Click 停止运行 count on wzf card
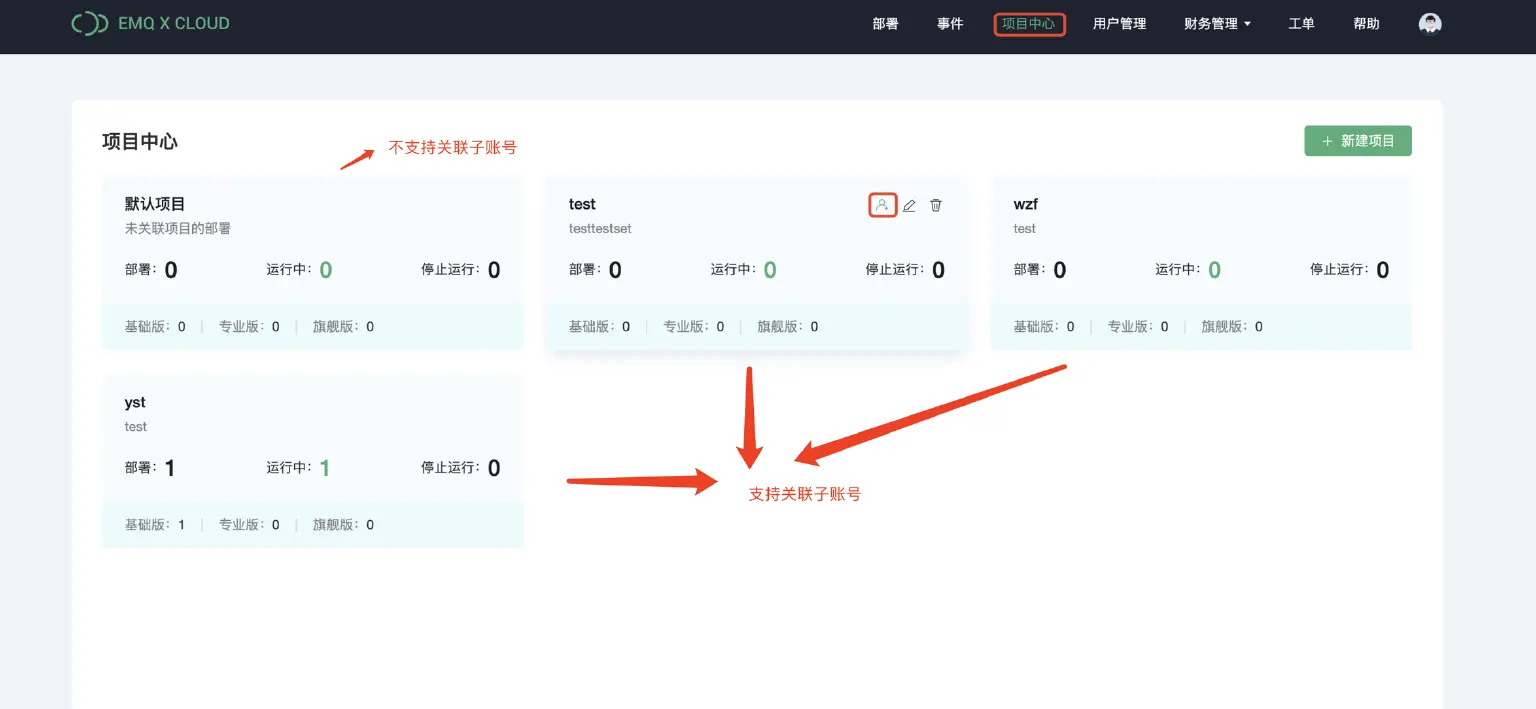Viewport: 1536px width, 709px height. click(1382, 270)
